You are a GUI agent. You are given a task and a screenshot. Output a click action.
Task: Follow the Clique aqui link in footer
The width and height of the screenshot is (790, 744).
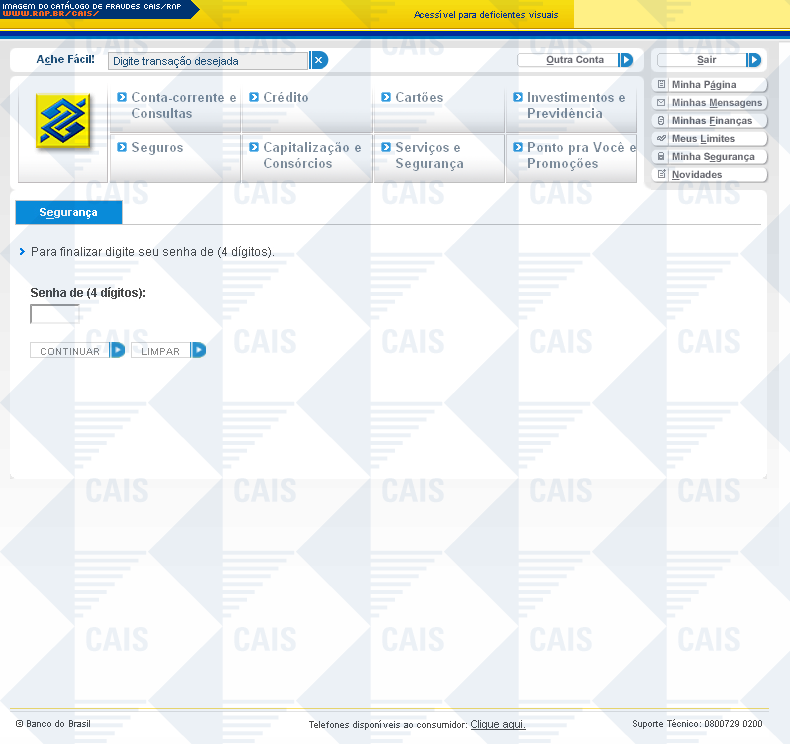[x=497, y=724]
